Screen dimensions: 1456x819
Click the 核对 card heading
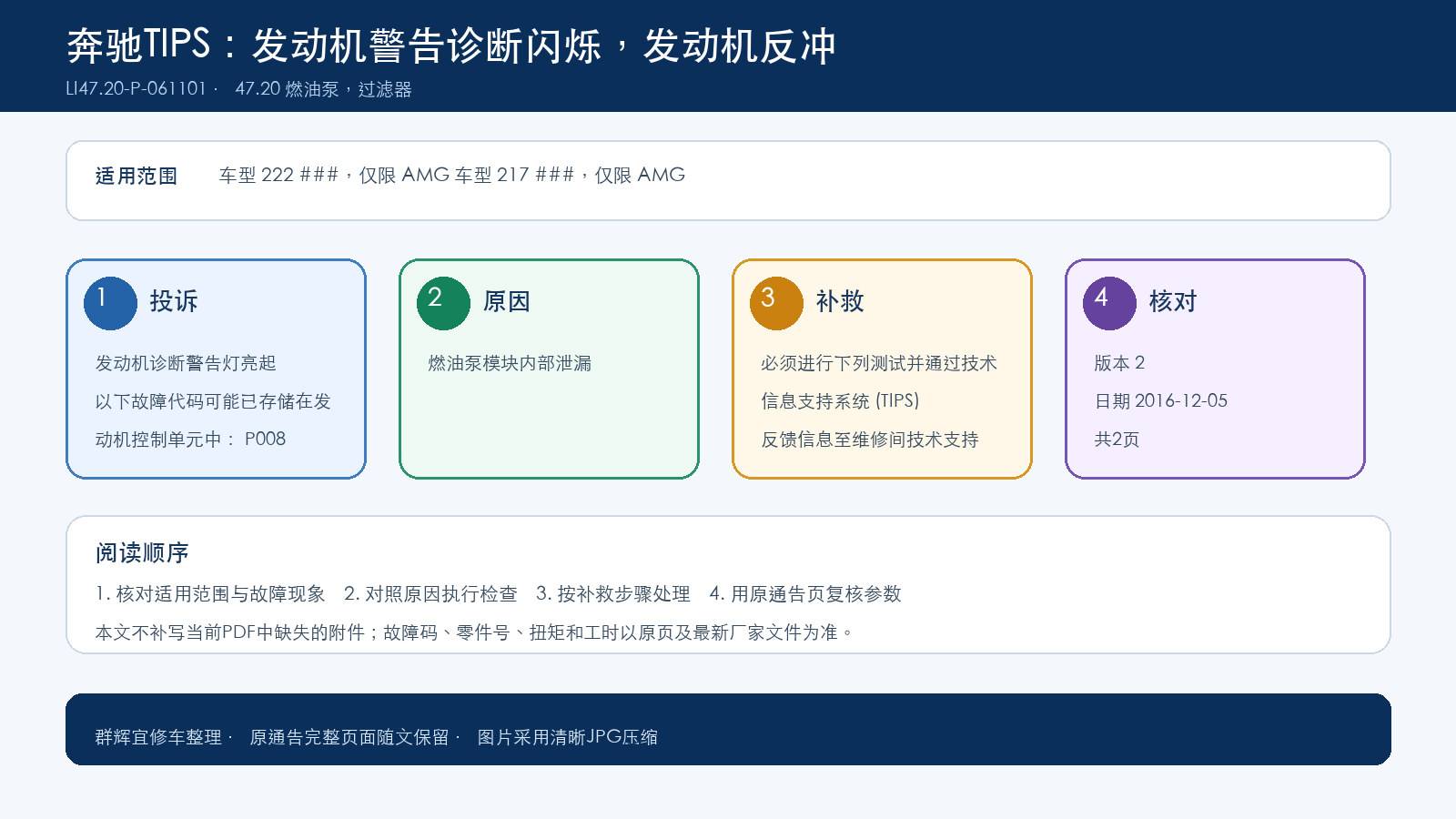[x=1173, y=301]
